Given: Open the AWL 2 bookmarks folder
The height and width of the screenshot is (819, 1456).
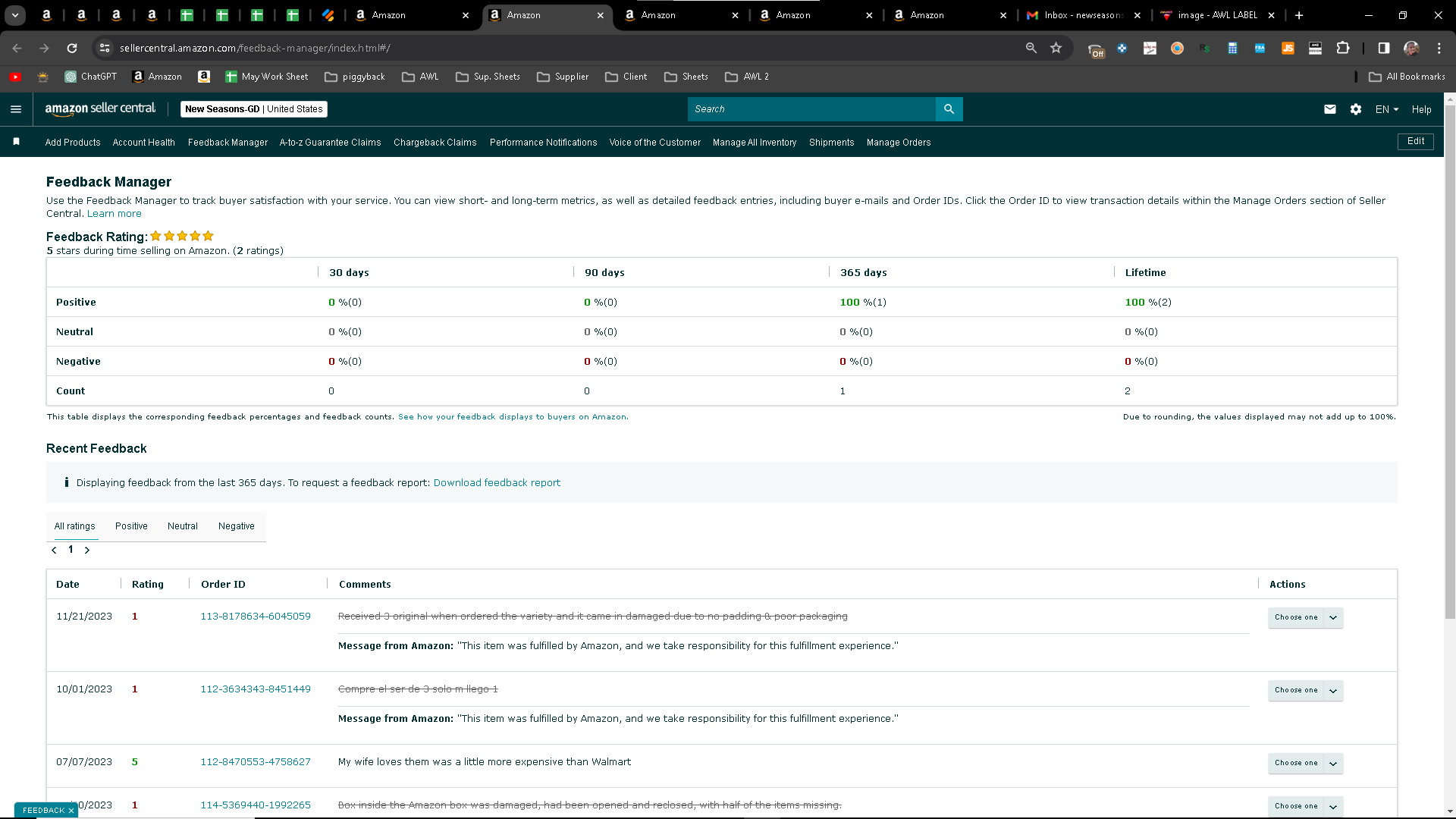Looking at the screenshot, I should pos(747,77).
